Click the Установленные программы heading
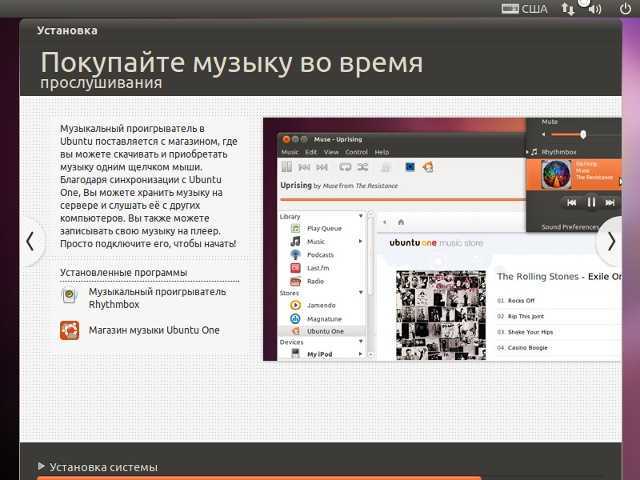640x480 pixels. click(x=124, y=272)
